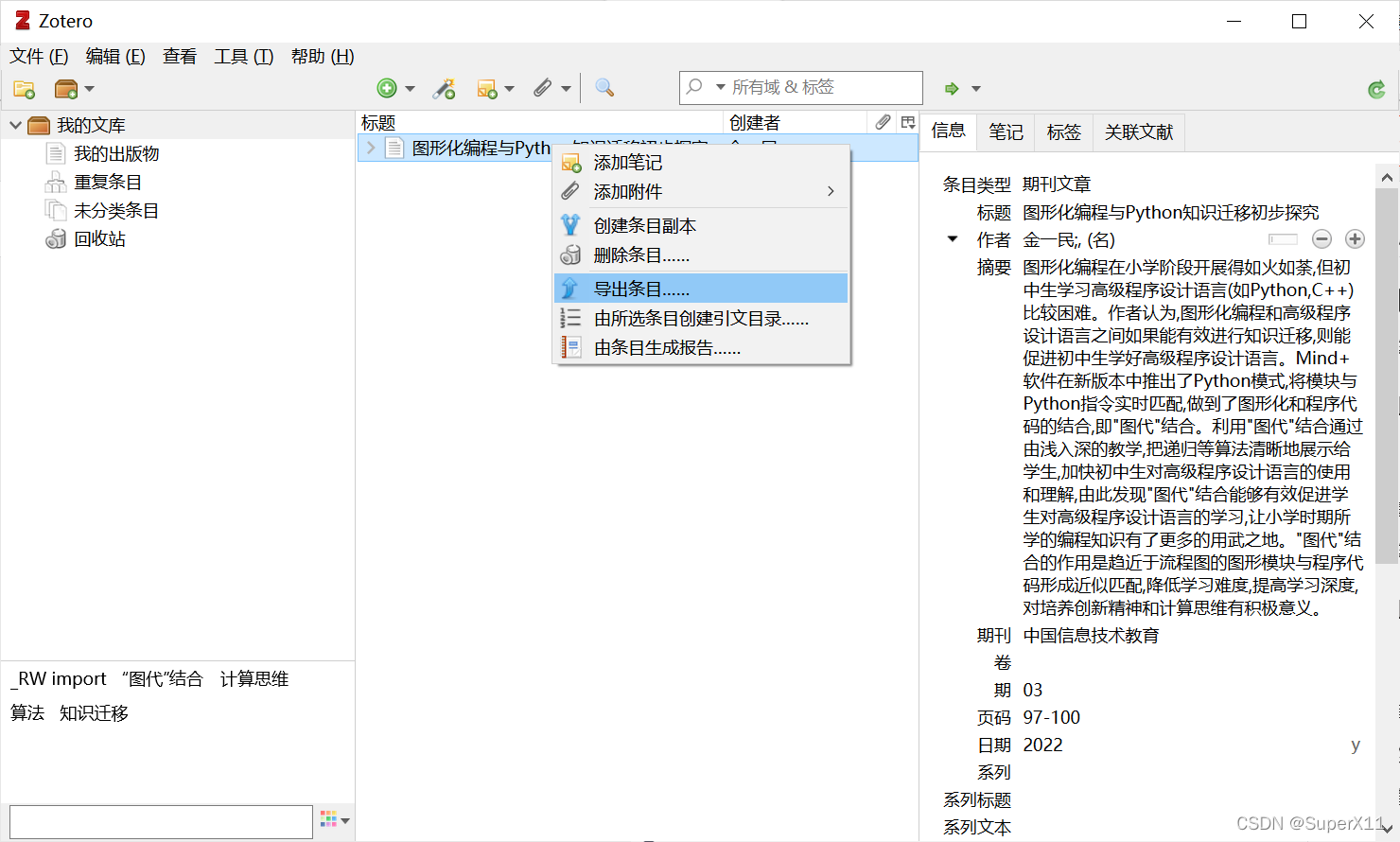1400x842 pixels.
Task: Choose 添加附件 from the context menu
Action: tap(701, 191)
